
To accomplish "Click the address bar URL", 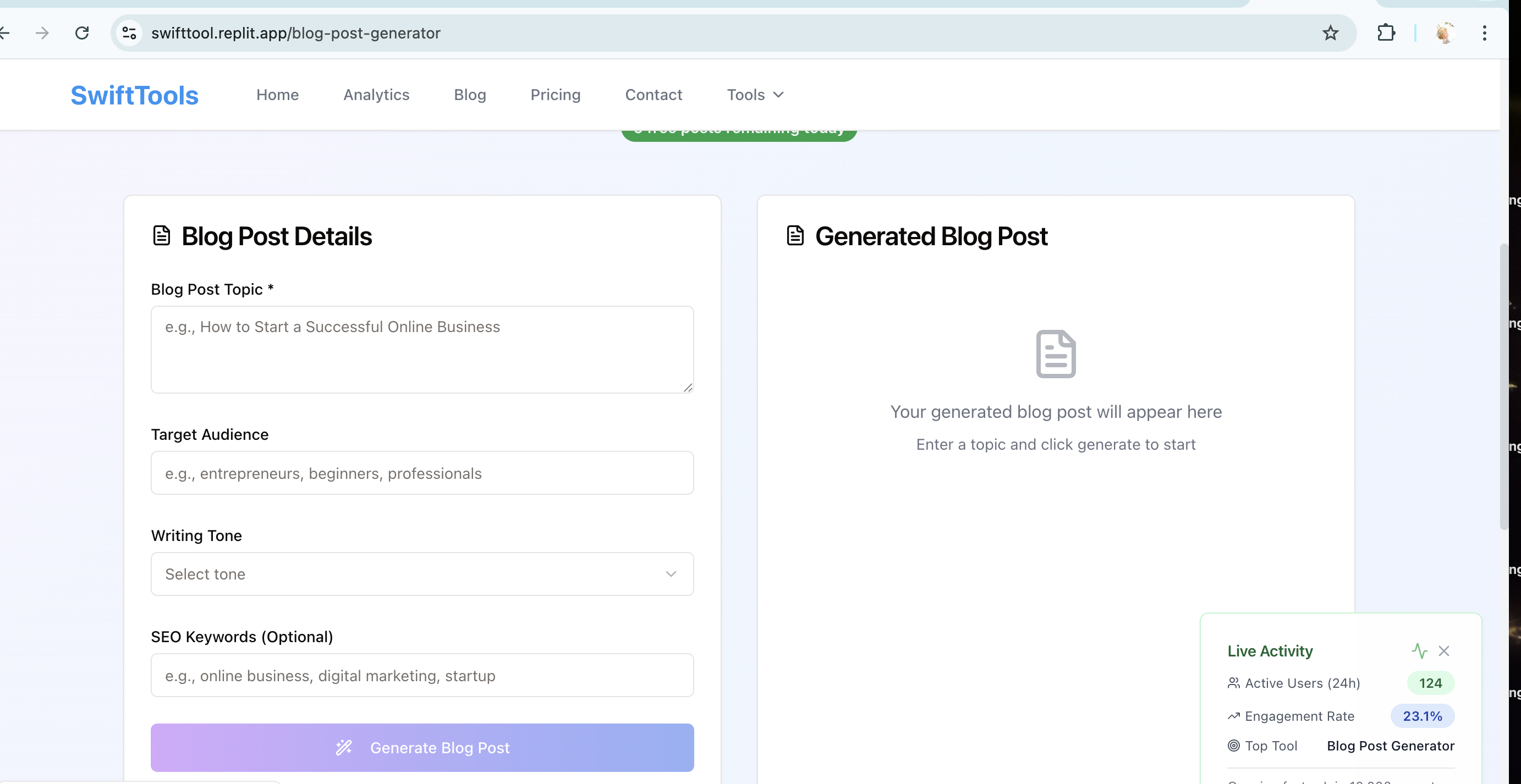I will click(x=296, y=33).
